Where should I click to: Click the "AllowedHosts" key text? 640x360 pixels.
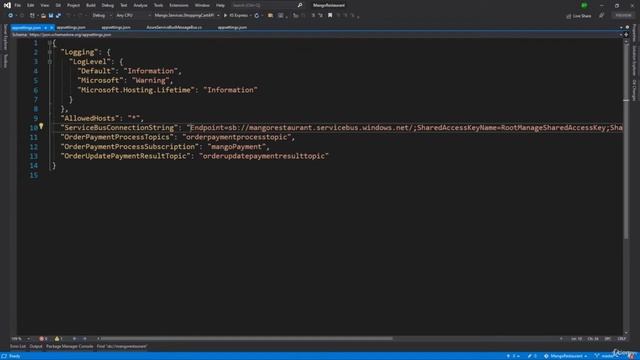[x=90, y=118]
